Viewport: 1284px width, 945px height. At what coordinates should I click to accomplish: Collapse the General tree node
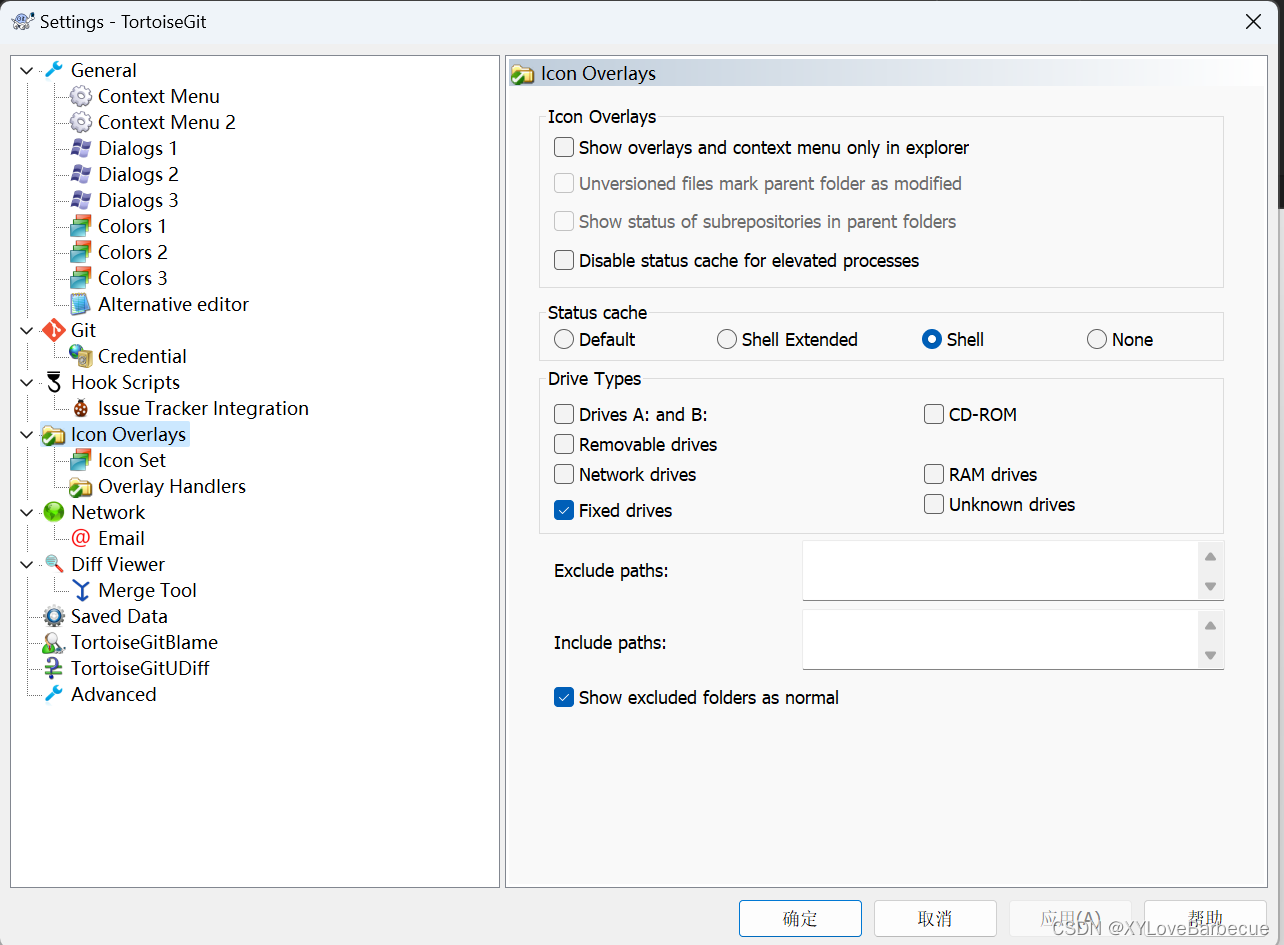click(27, 70)
